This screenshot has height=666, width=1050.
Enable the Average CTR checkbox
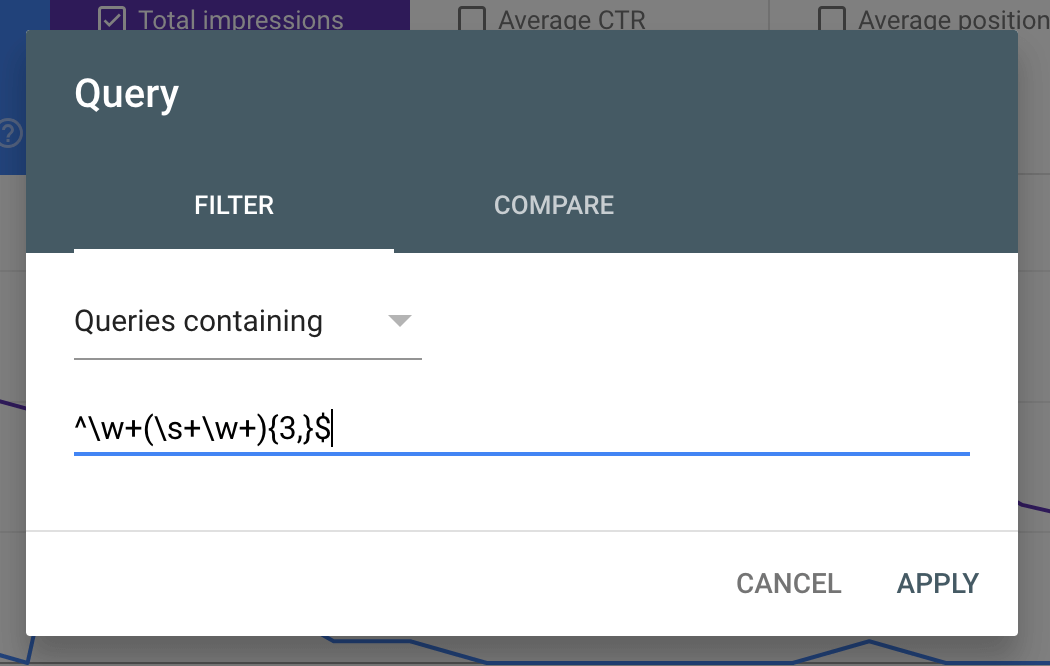pyautogui.click(x=471, y=19)
